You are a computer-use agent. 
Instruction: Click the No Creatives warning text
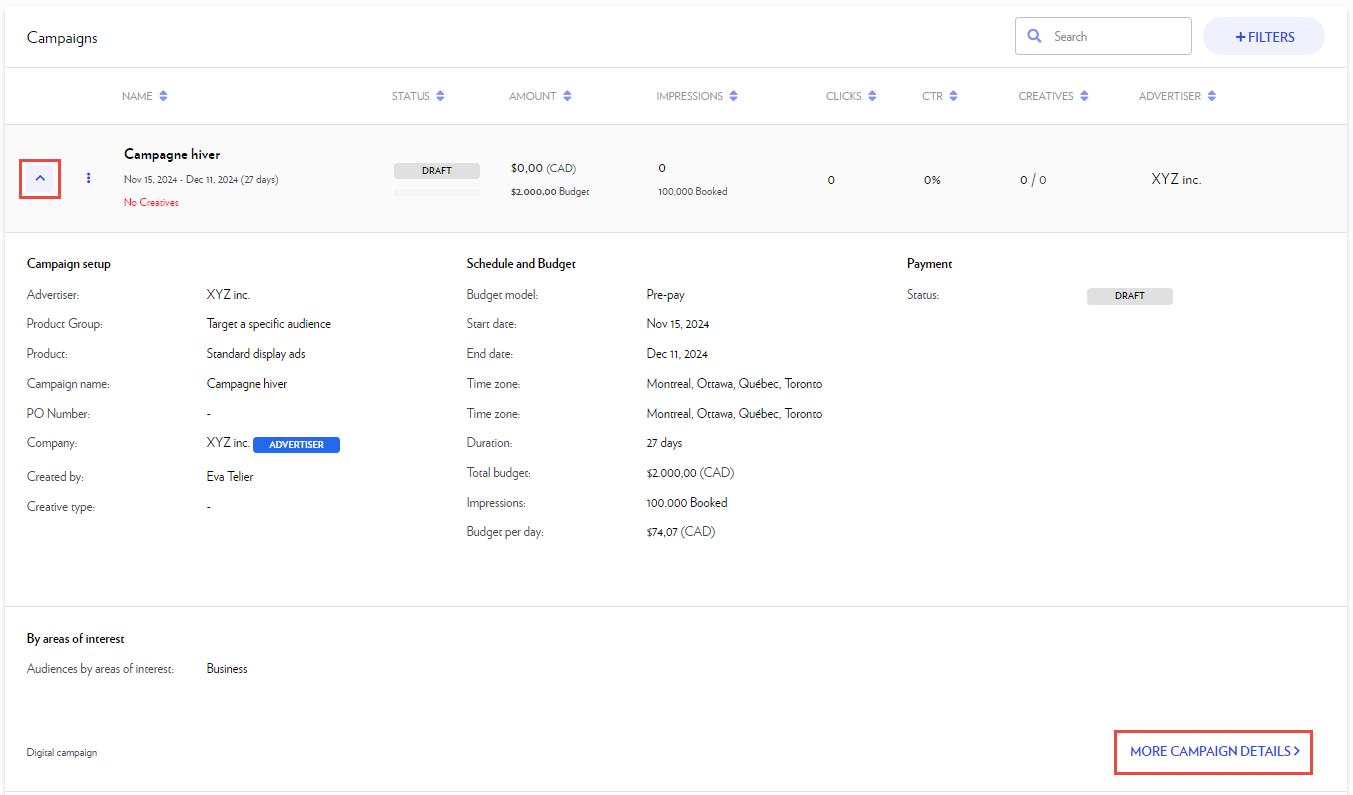[151, 202]
